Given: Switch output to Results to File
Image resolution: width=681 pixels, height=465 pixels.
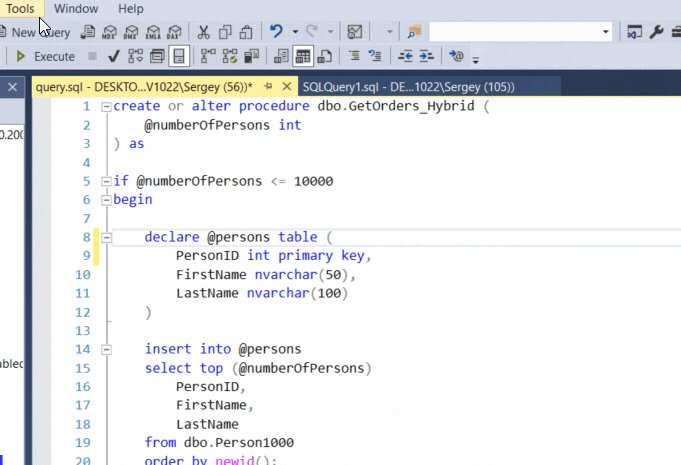Looking at the screenshot, I should pos(325,56).
